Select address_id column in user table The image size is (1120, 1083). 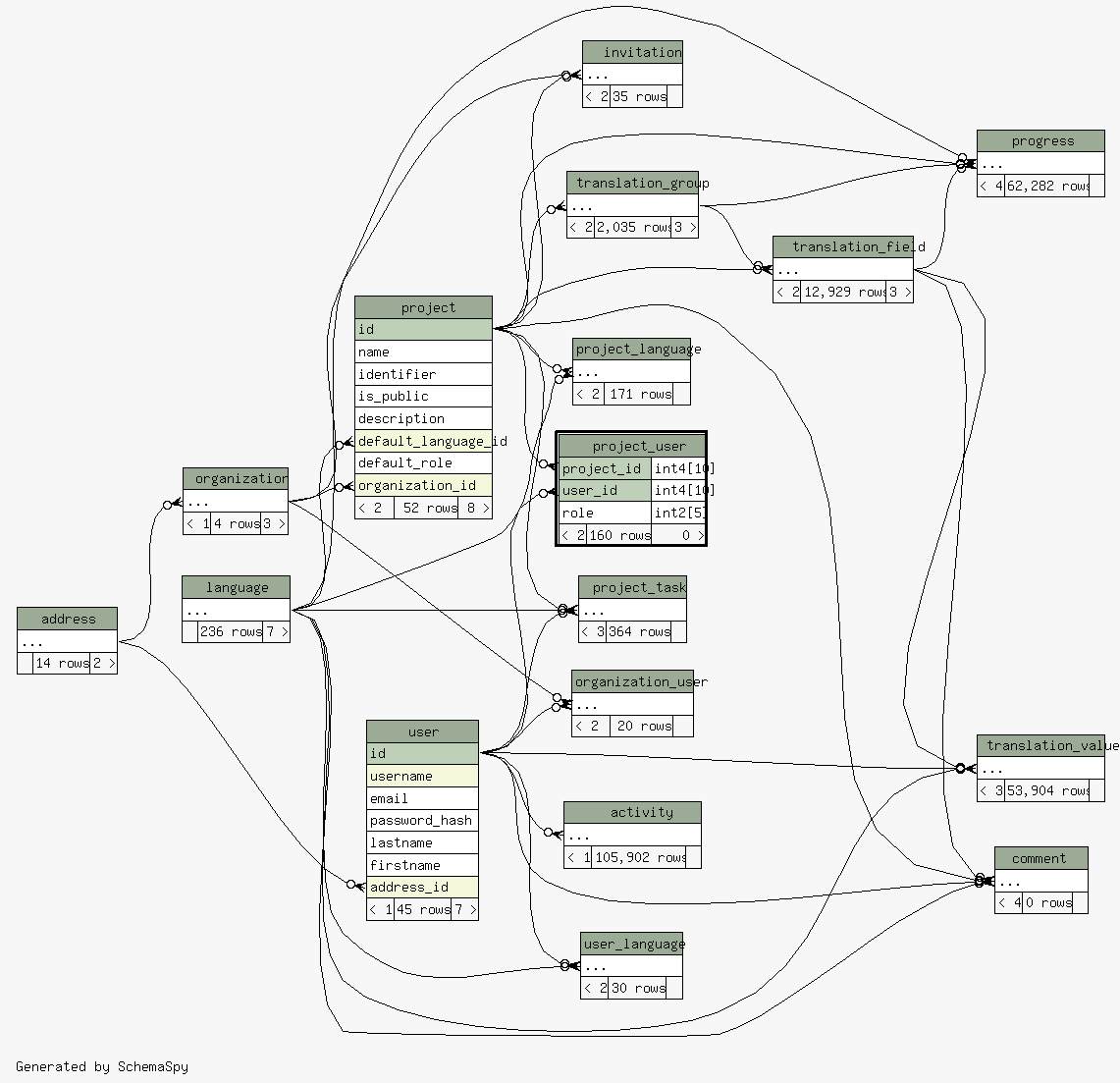coord(422,887)
